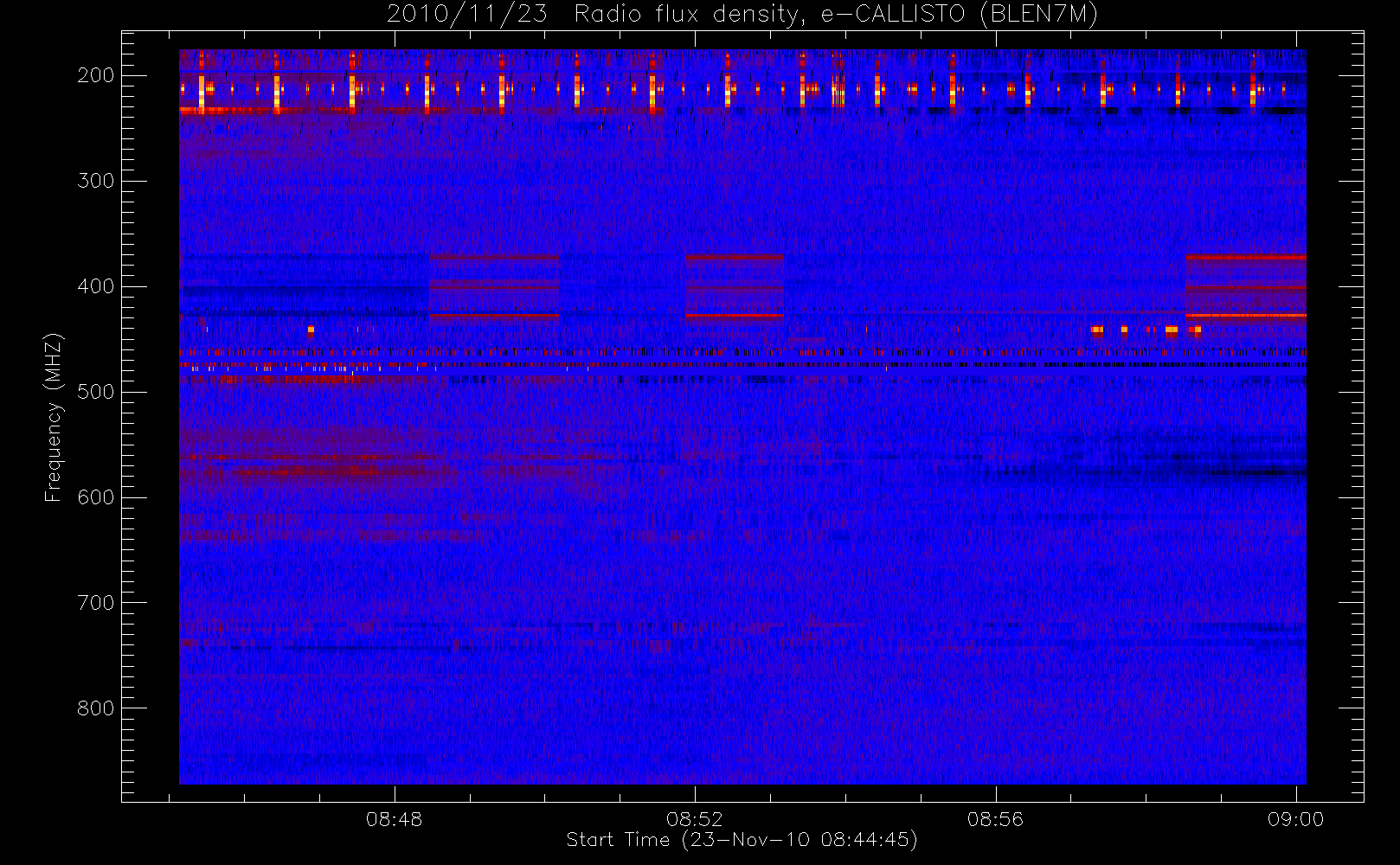
Task: Select the 600 frequency tick label
Action: (96, 497)
